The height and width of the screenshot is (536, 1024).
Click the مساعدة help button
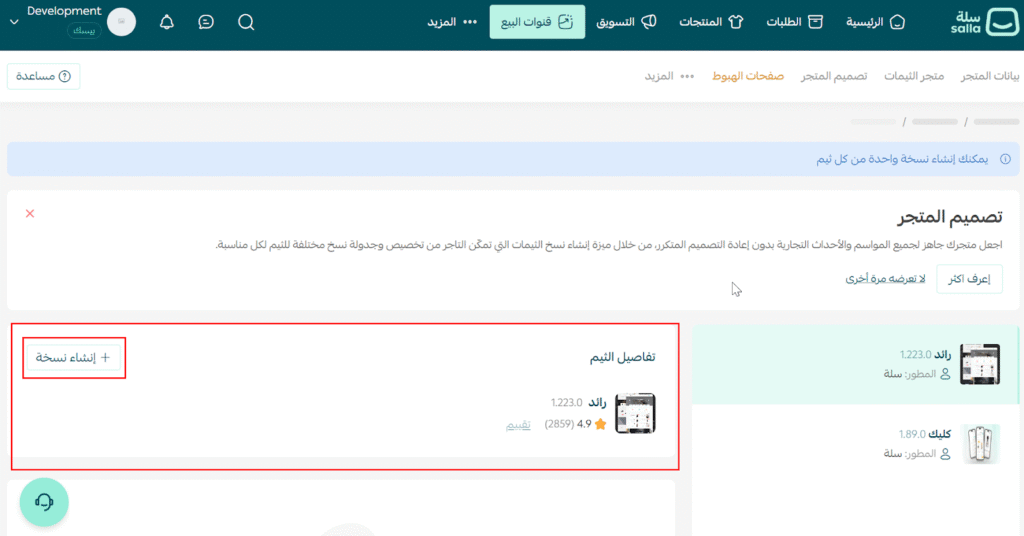(x=43, y=76)
